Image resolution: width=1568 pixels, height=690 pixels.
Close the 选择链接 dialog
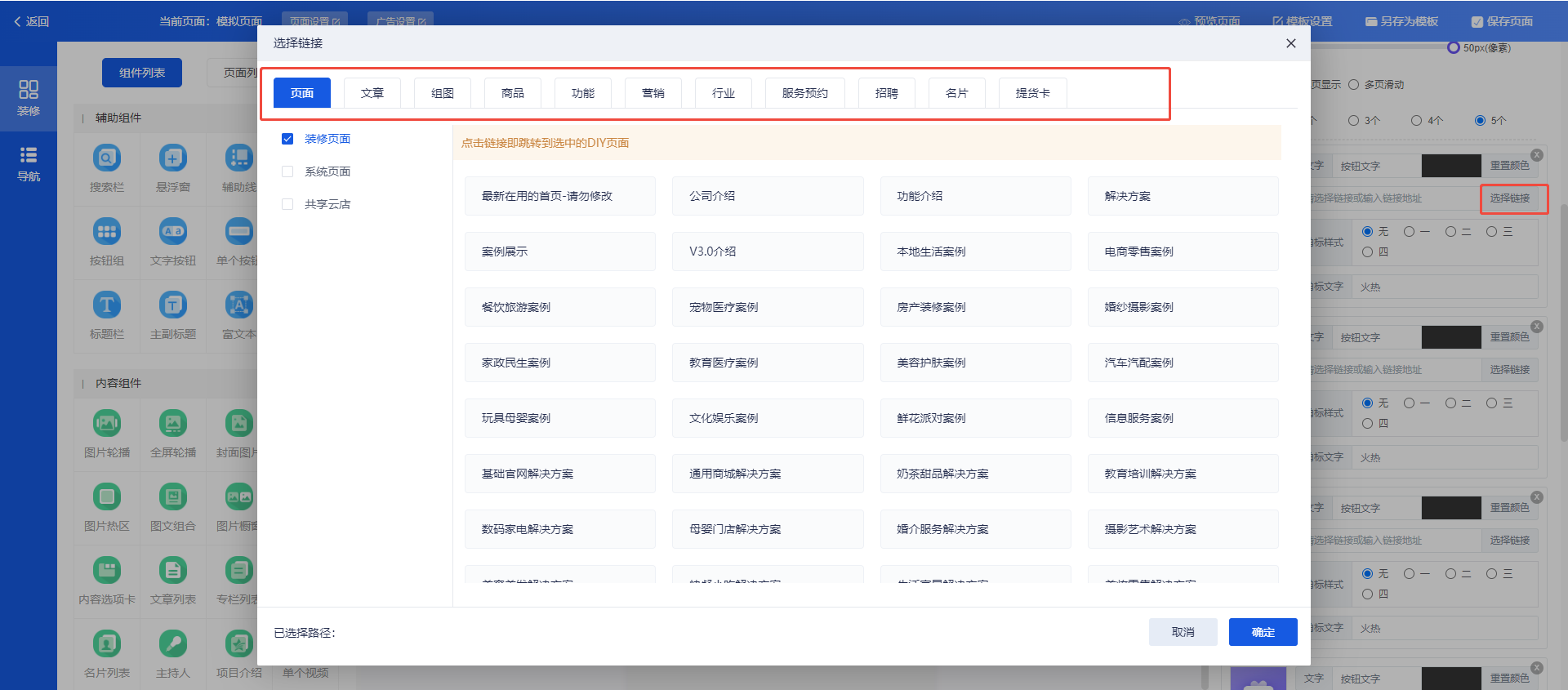[1290, 43]
